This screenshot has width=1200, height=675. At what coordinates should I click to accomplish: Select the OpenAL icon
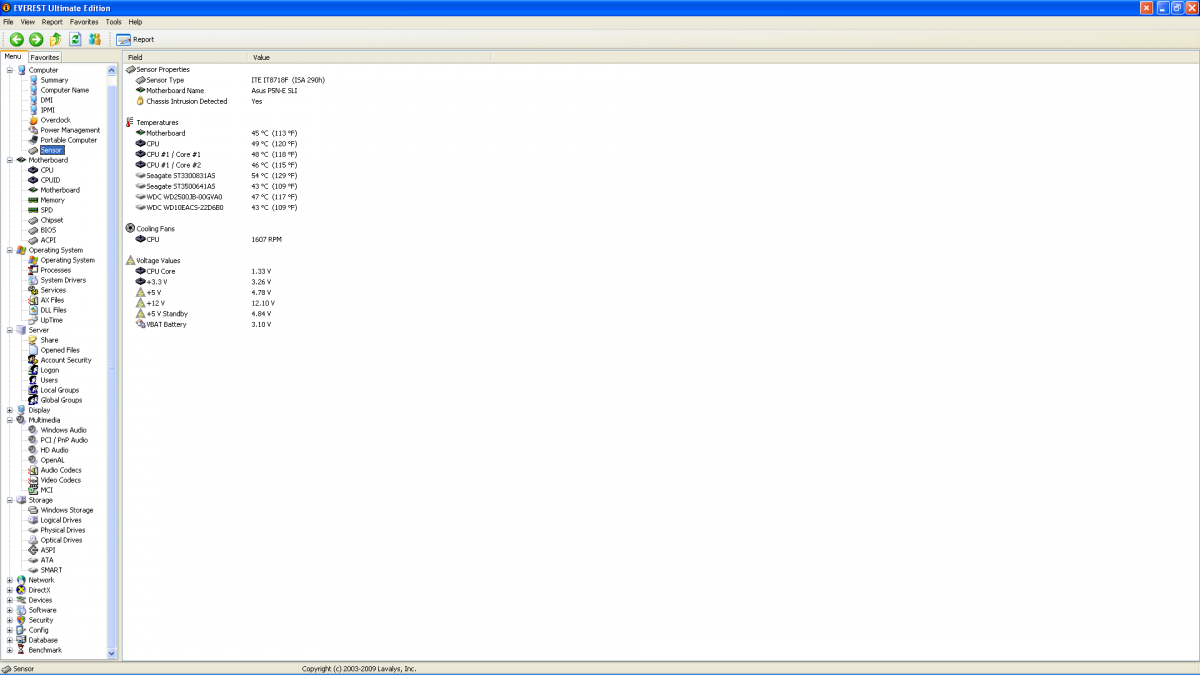click(33, 460)
